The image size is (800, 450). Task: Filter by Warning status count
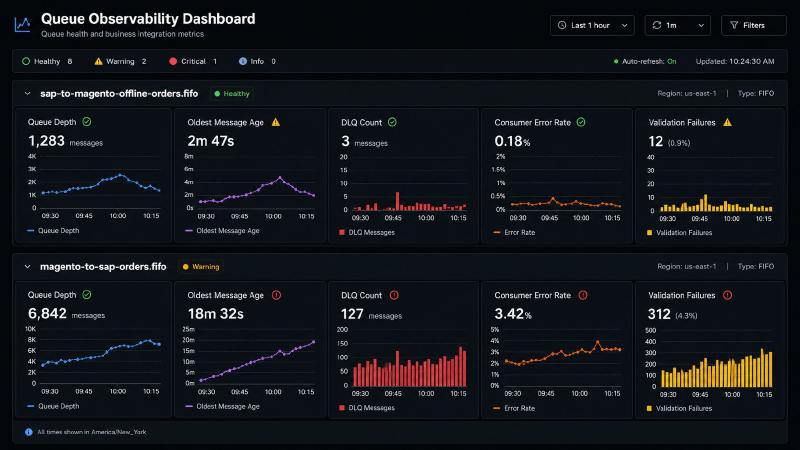(120, 61)
